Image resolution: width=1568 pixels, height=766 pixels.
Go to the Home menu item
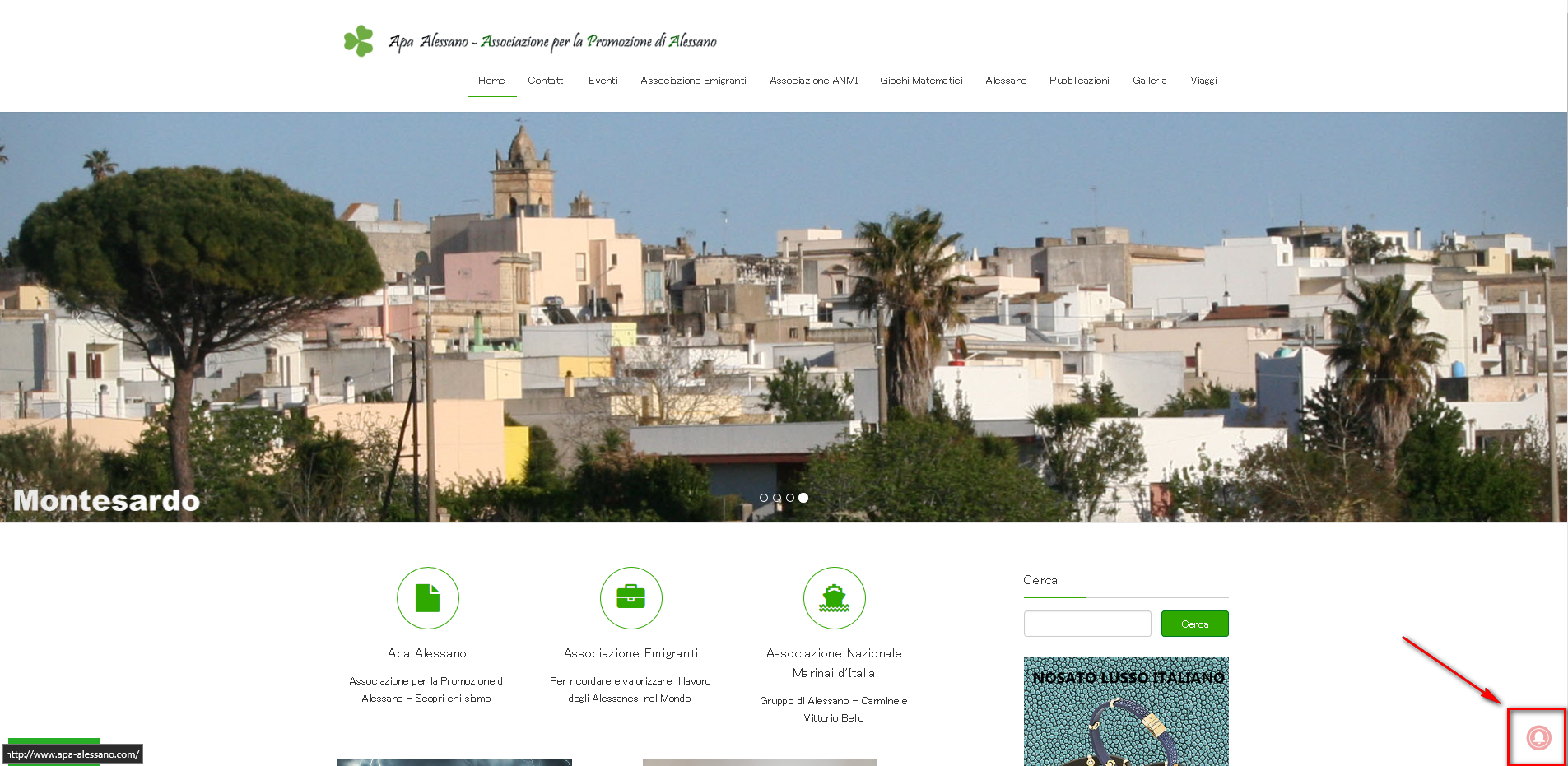coord(491,81)
